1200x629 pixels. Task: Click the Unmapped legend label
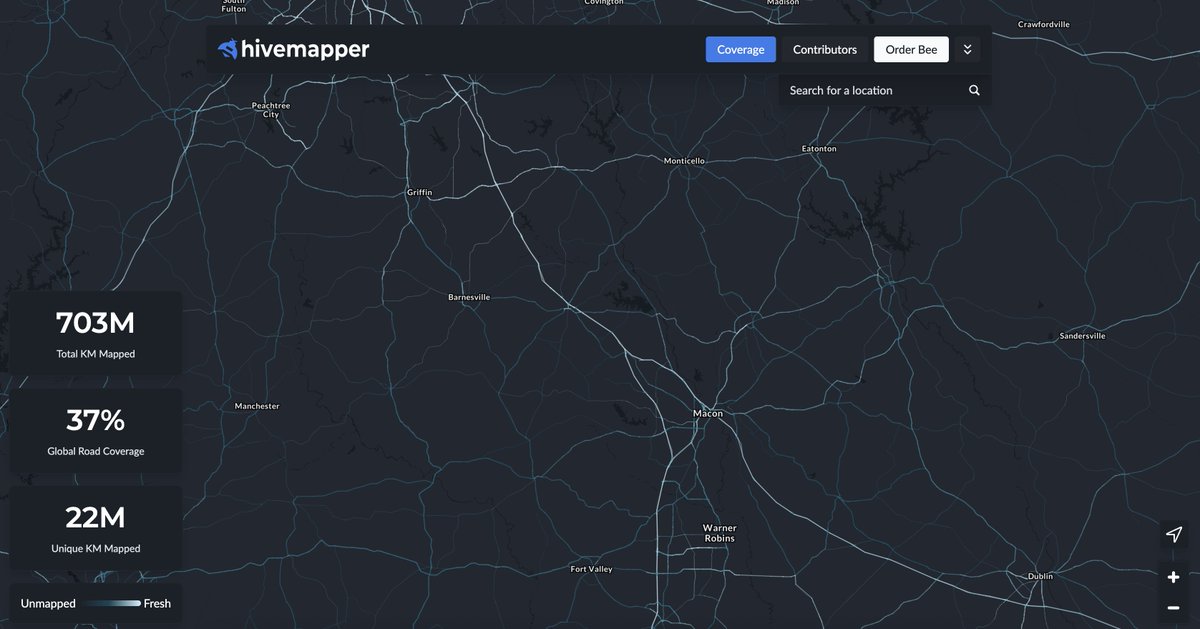click(48, 603)
